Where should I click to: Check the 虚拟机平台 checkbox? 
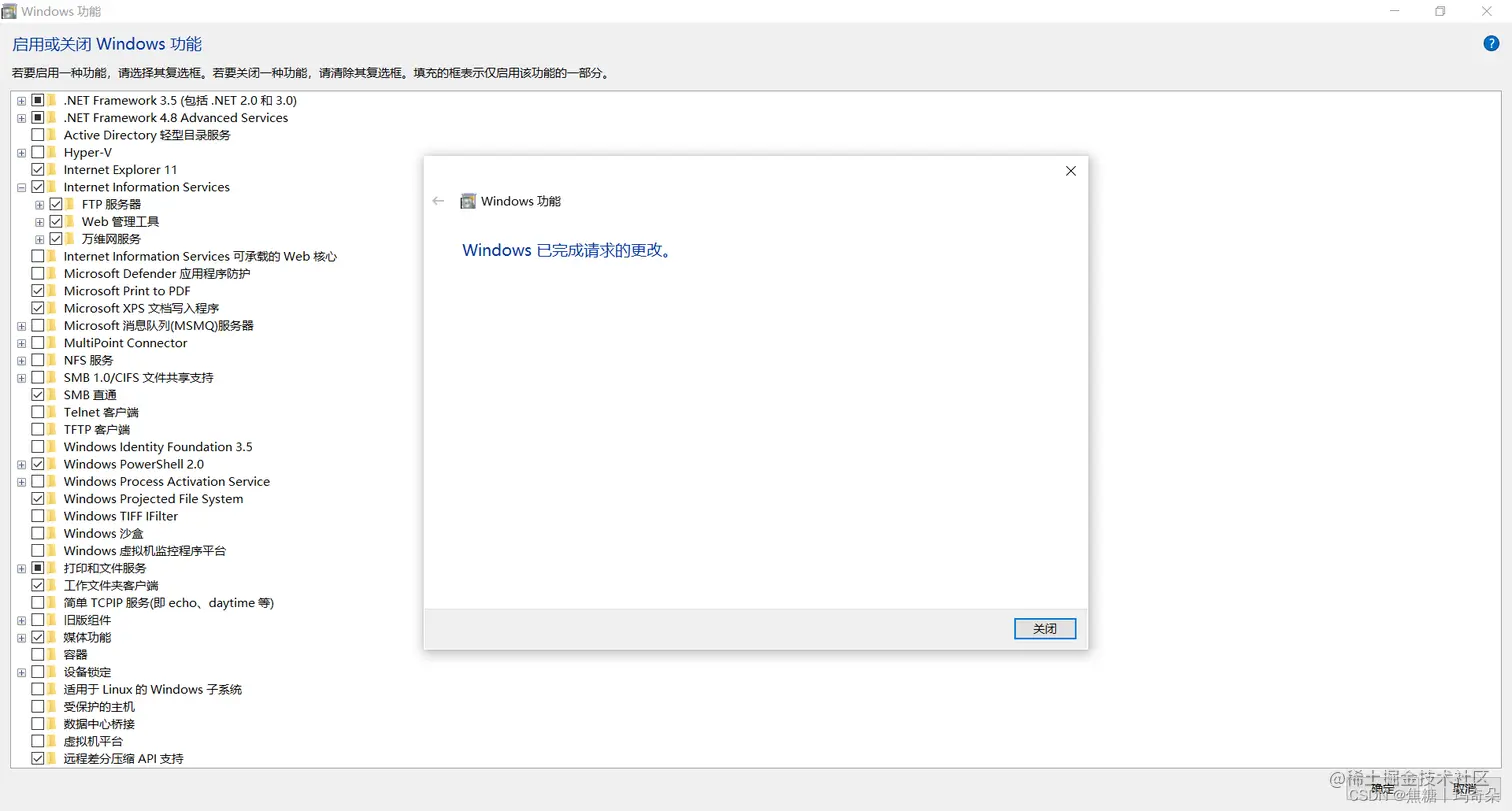point(38,741)
